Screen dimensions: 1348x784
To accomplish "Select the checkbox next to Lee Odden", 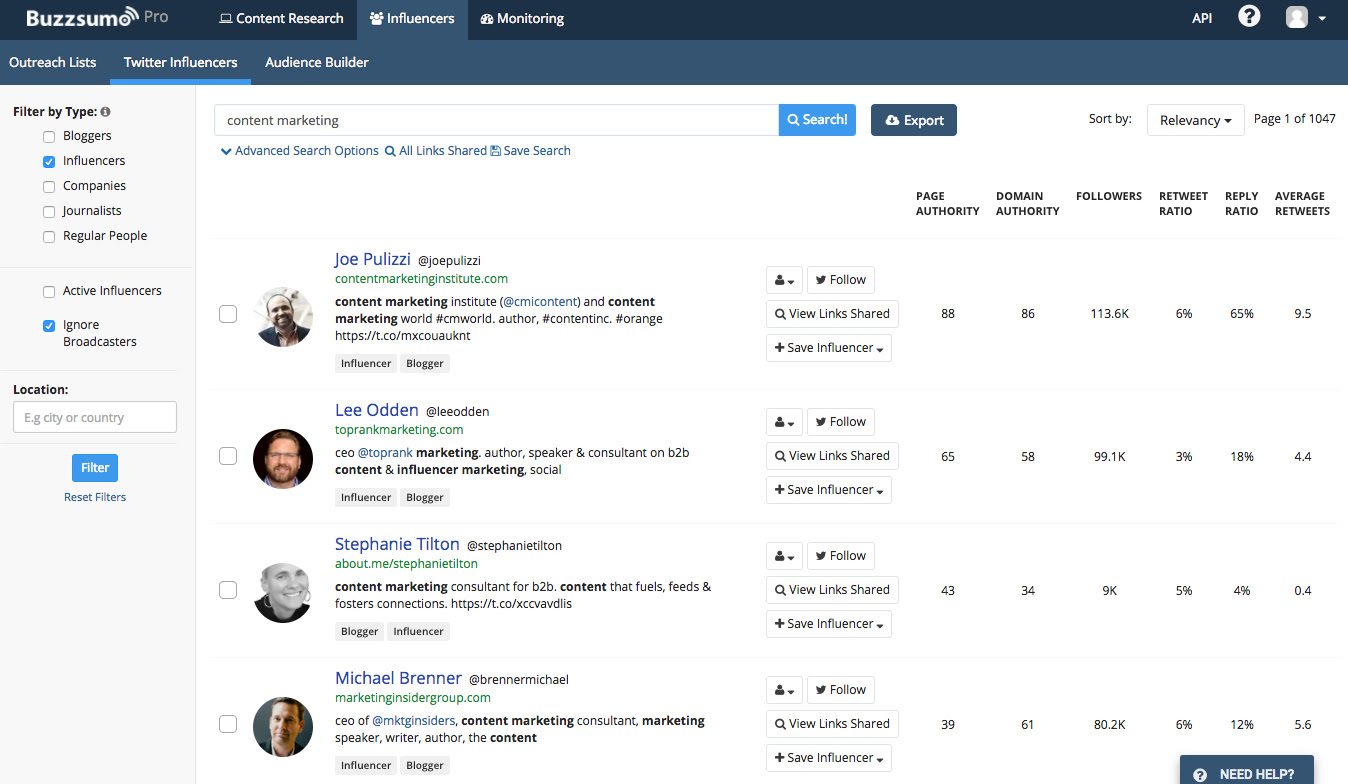I will click(228, 456).
